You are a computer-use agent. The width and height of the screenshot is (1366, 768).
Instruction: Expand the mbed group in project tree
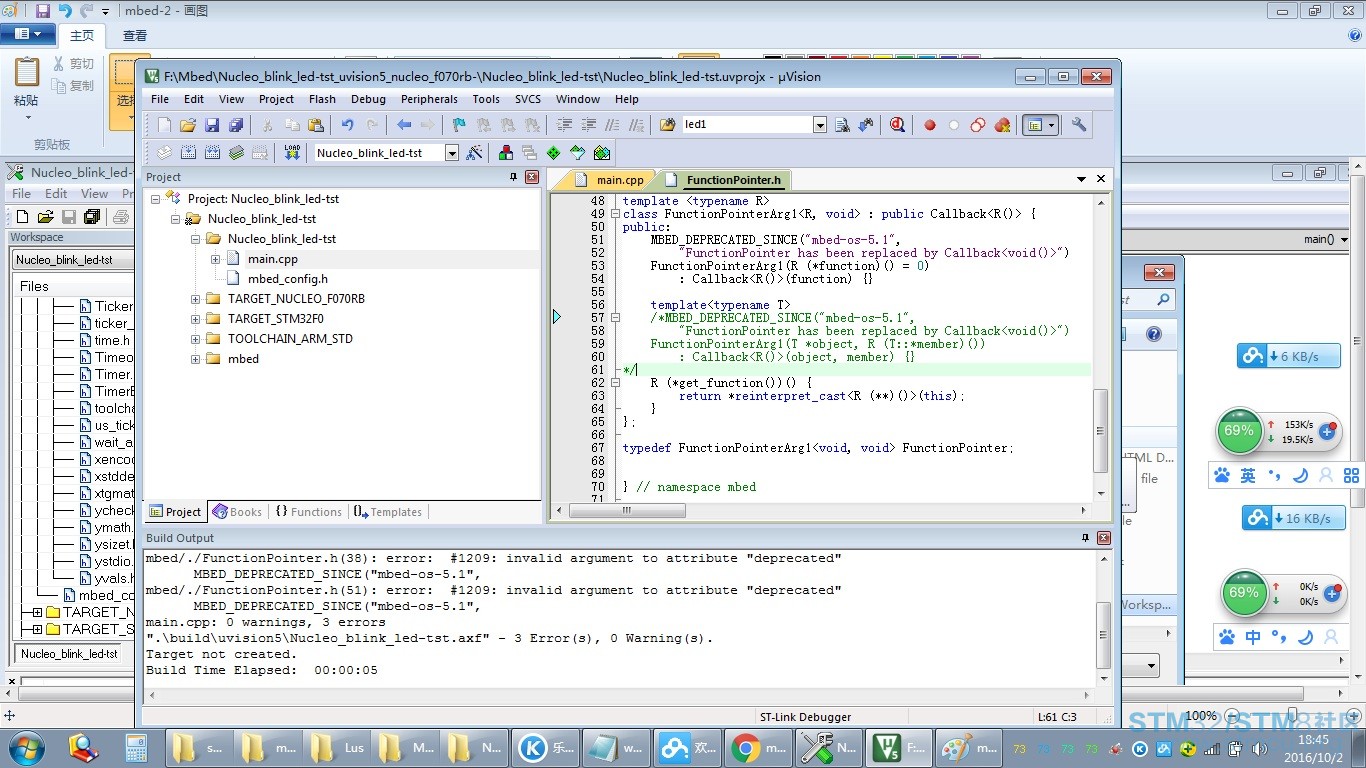[x=196, y=359]
